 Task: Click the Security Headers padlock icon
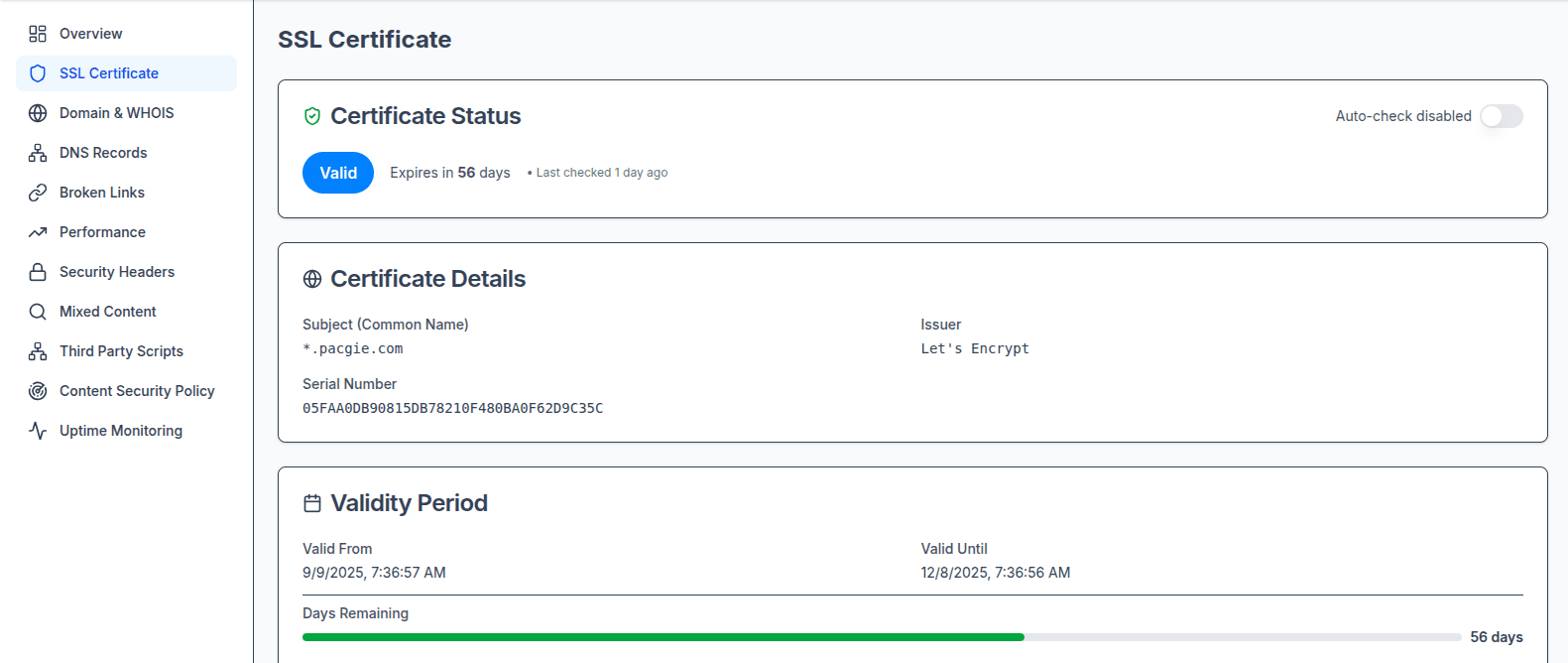pyautogui.click(x=38, y=271)
